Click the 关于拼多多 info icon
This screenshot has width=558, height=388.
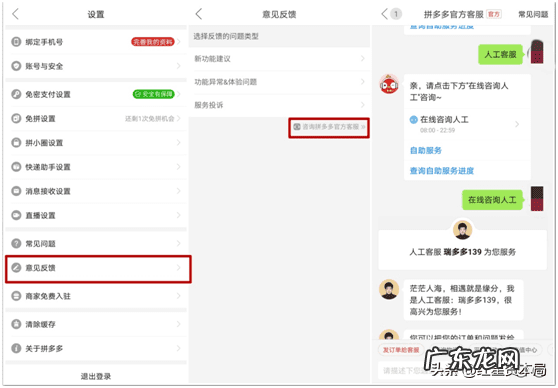pyautogui.click(x=16, y=348)
